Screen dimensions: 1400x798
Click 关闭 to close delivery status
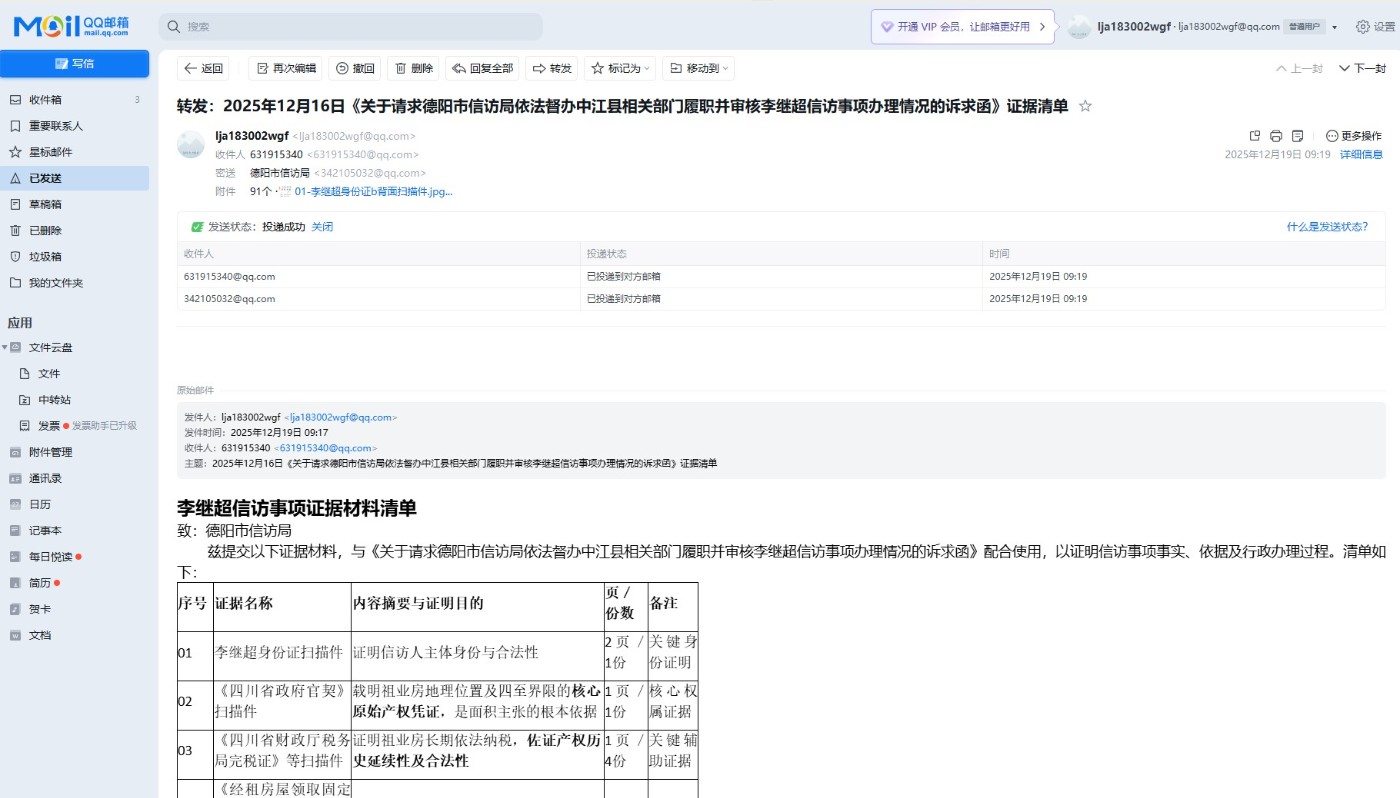pyautogui.click(x=322, y=227)
